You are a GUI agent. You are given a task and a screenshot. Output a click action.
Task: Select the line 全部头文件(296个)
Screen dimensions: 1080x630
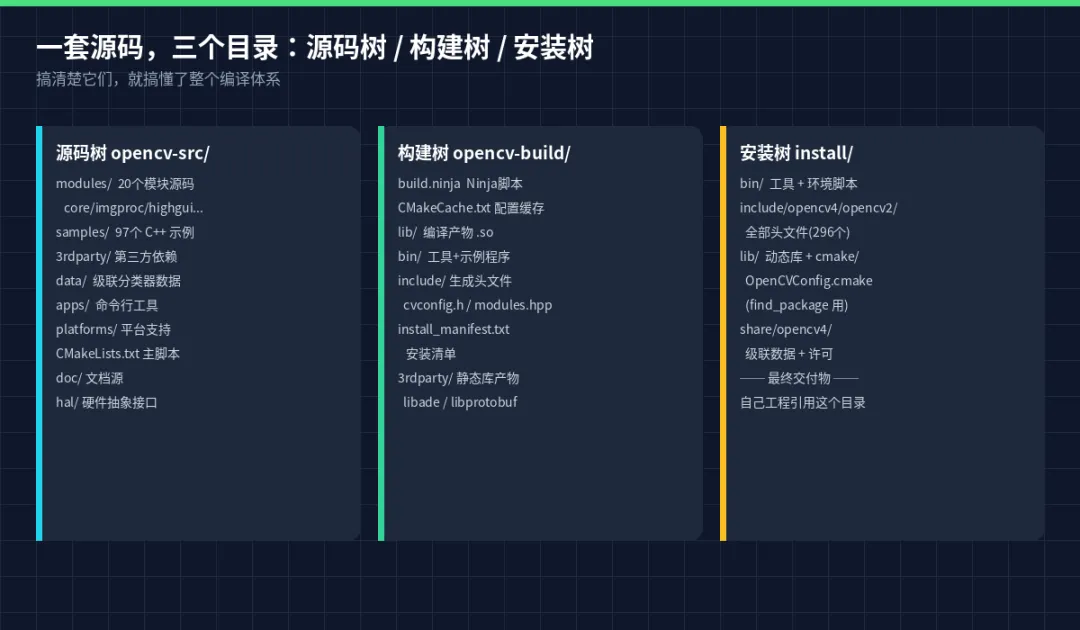[x=798, y=232]
